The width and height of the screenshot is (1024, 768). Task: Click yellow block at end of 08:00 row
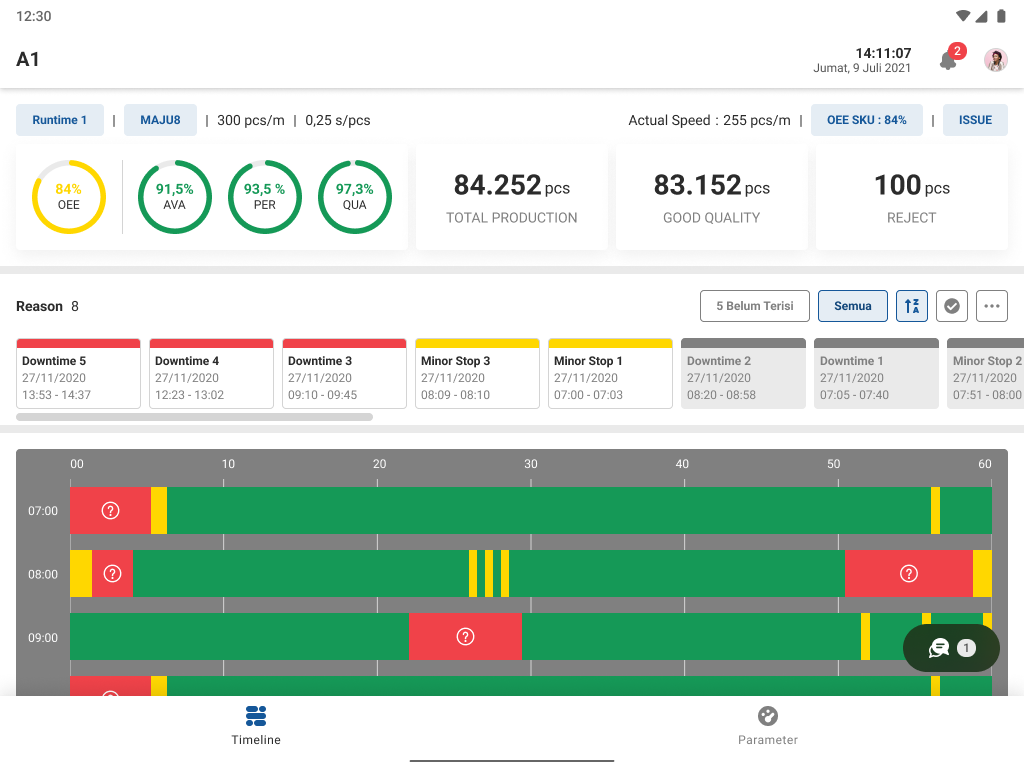[982, 573]
